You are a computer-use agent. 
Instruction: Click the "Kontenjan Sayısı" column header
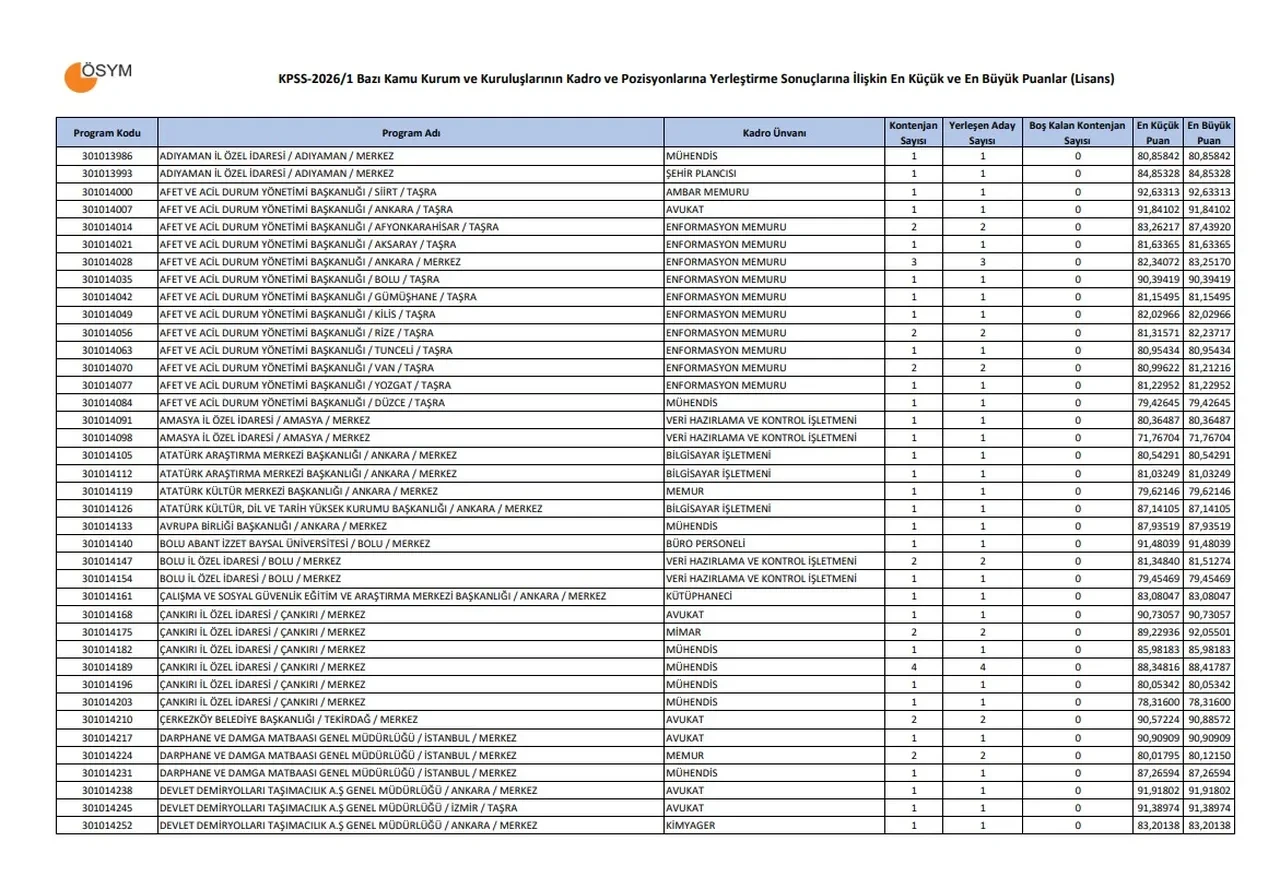pyautogui.click(x=913, y=133)
